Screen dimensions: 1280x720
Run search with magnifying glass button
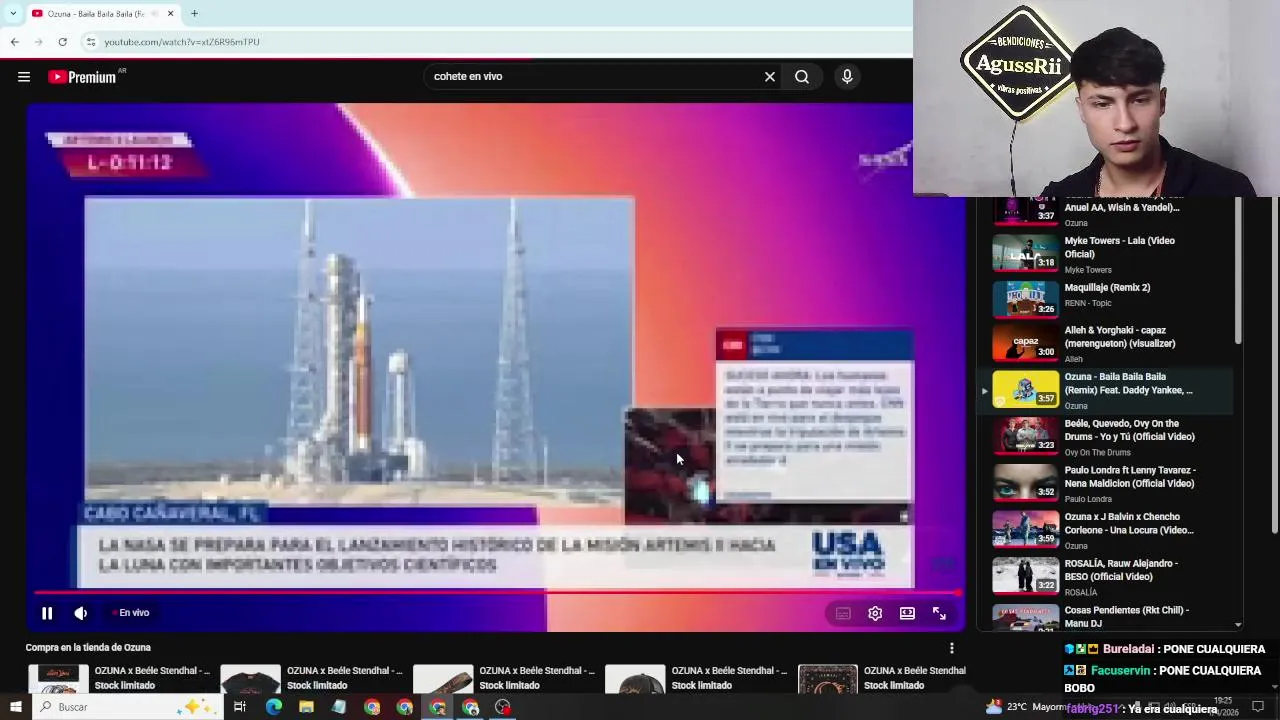[802, 77]
